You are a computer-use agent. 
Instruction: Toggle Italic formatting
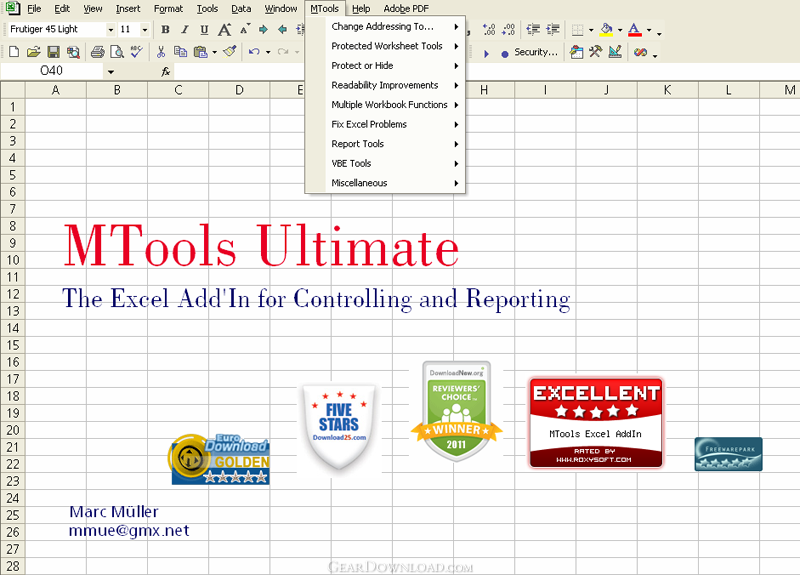click(x=185, y=30)
